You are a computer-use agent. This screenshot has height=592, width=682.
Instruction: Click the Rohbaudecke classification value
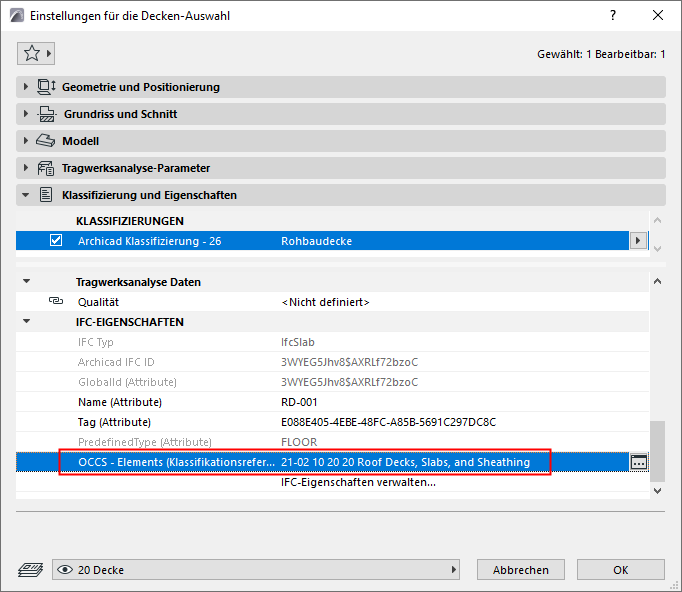(316, 241)
